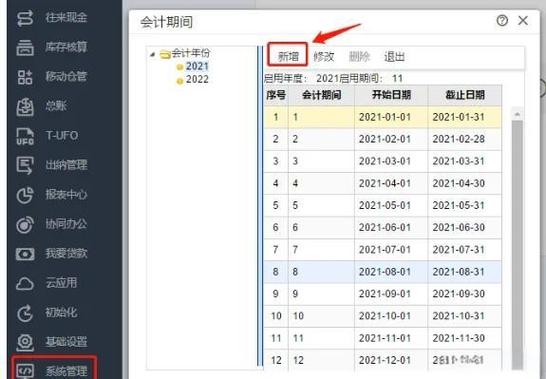Open the 协同办公 sidebar icon
546x379 pixels.
tap(25, 224)
